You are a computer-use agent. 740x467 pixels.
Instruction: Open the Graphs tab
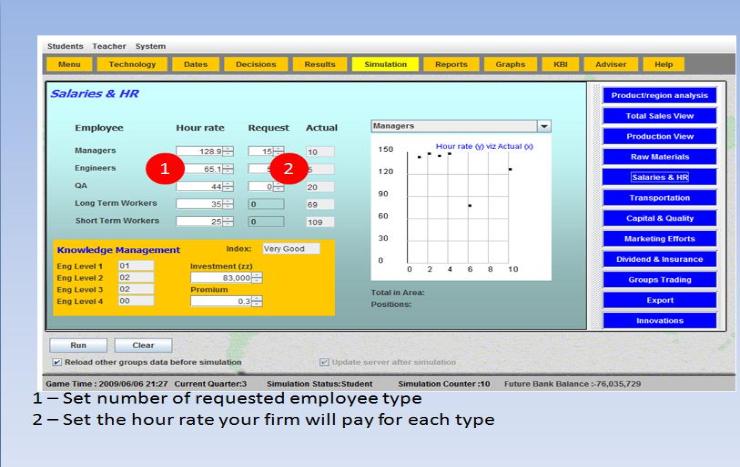coord(510,64)
